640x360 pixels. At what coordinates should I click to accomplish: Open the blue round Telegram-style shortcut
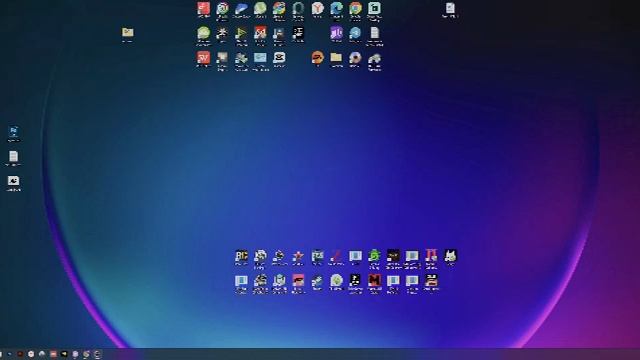[x=355, y=33]
